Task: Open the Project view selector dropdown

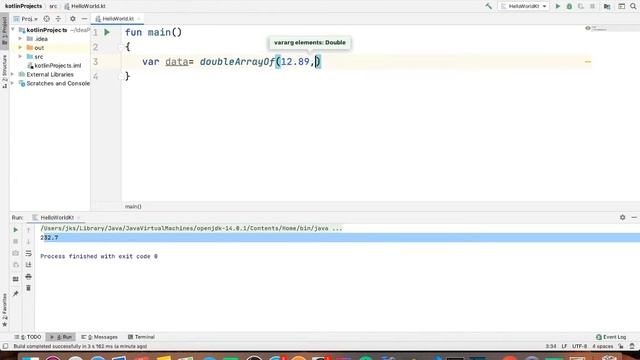Action: point(26,19)
